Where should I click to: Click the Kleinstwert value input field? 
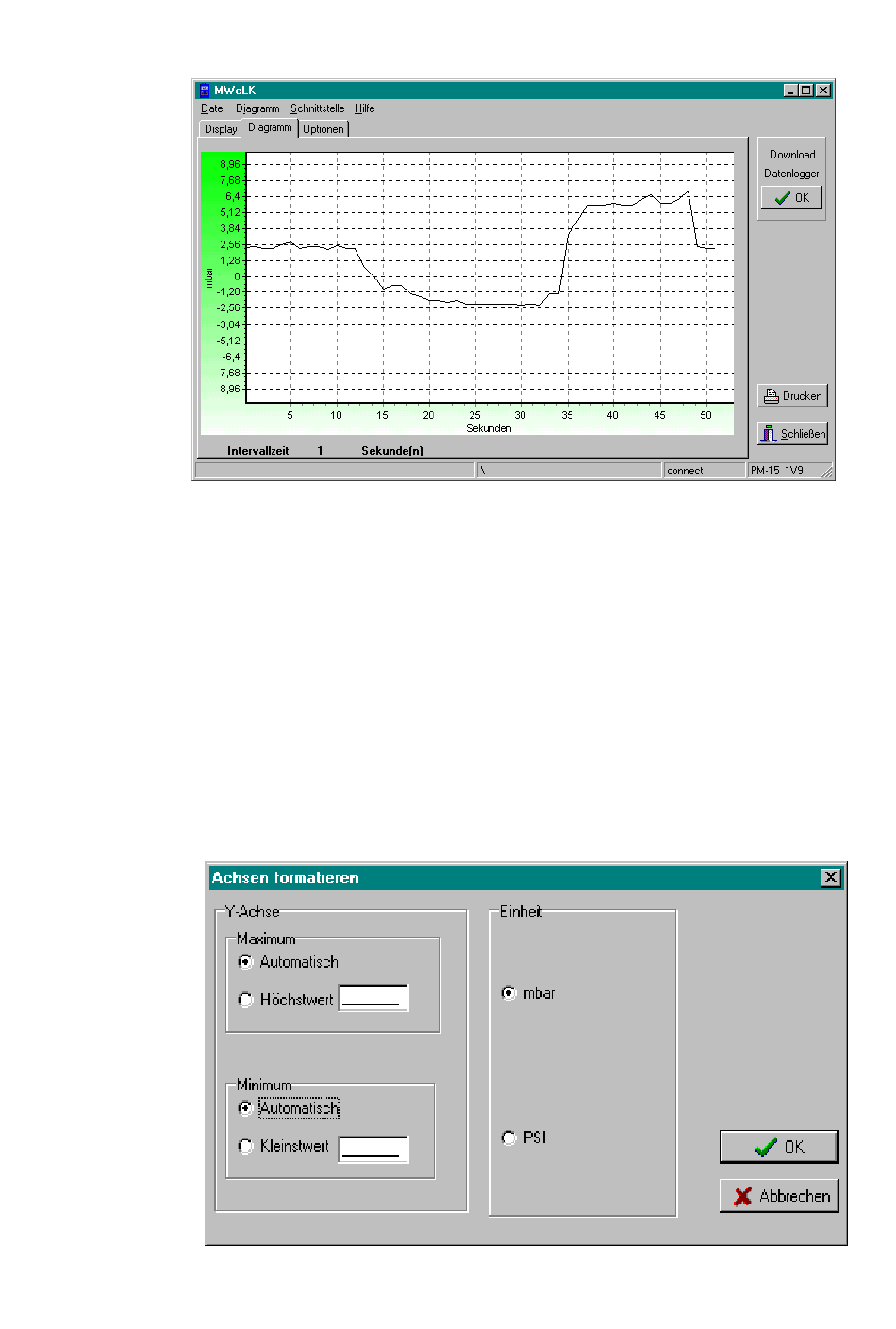tap(373, 1149)
